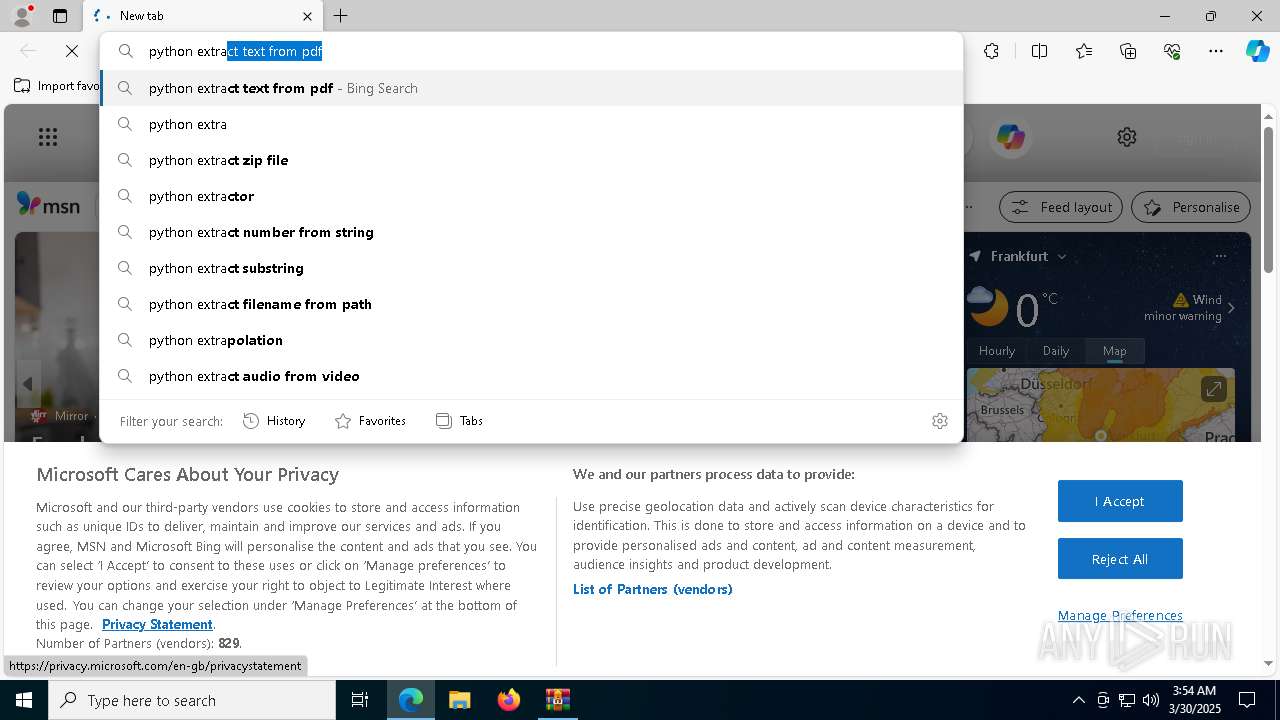
Task: Choose python extract audio from video suggestion
Action: (x=531, y=376)
